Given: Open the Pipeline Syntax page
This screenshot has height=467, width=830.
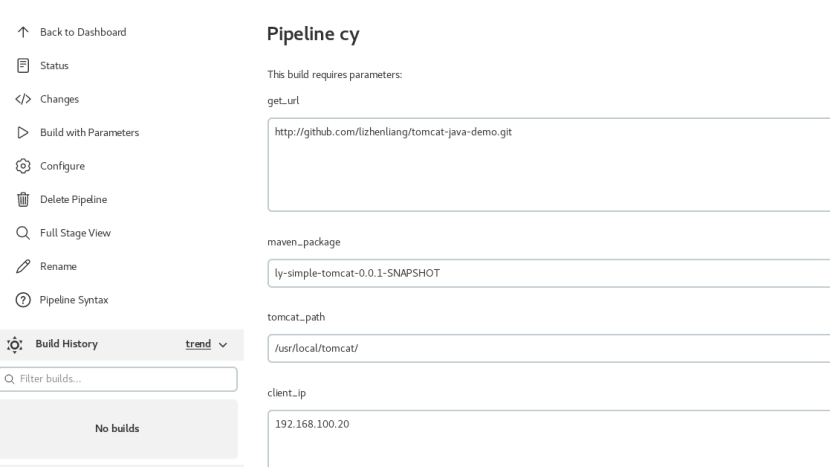Looking at the screenshot, I should (x=74, y=299).
